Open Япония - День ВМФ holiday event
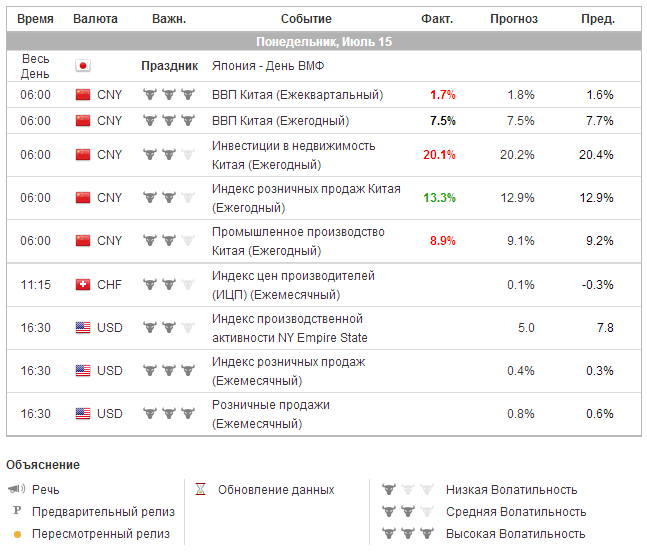 coord(268,66)
